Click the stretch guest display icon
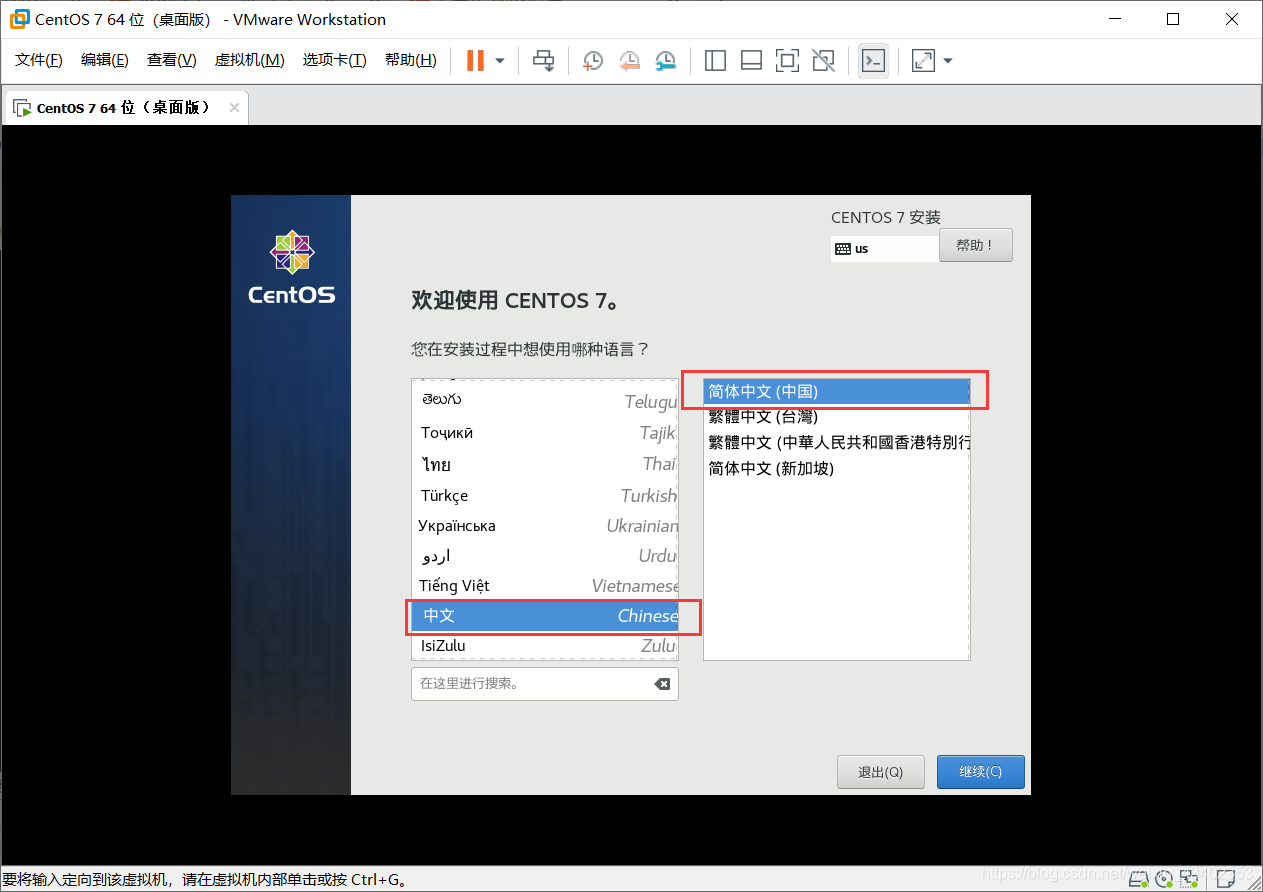1263x892 pixels. [x=923, y=61]
